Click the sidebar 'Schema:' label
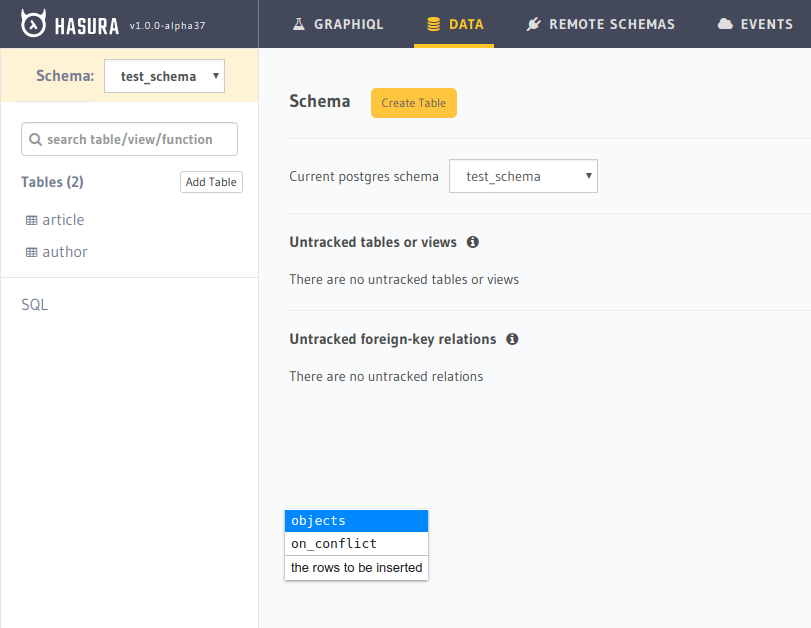 click(65, 76)
